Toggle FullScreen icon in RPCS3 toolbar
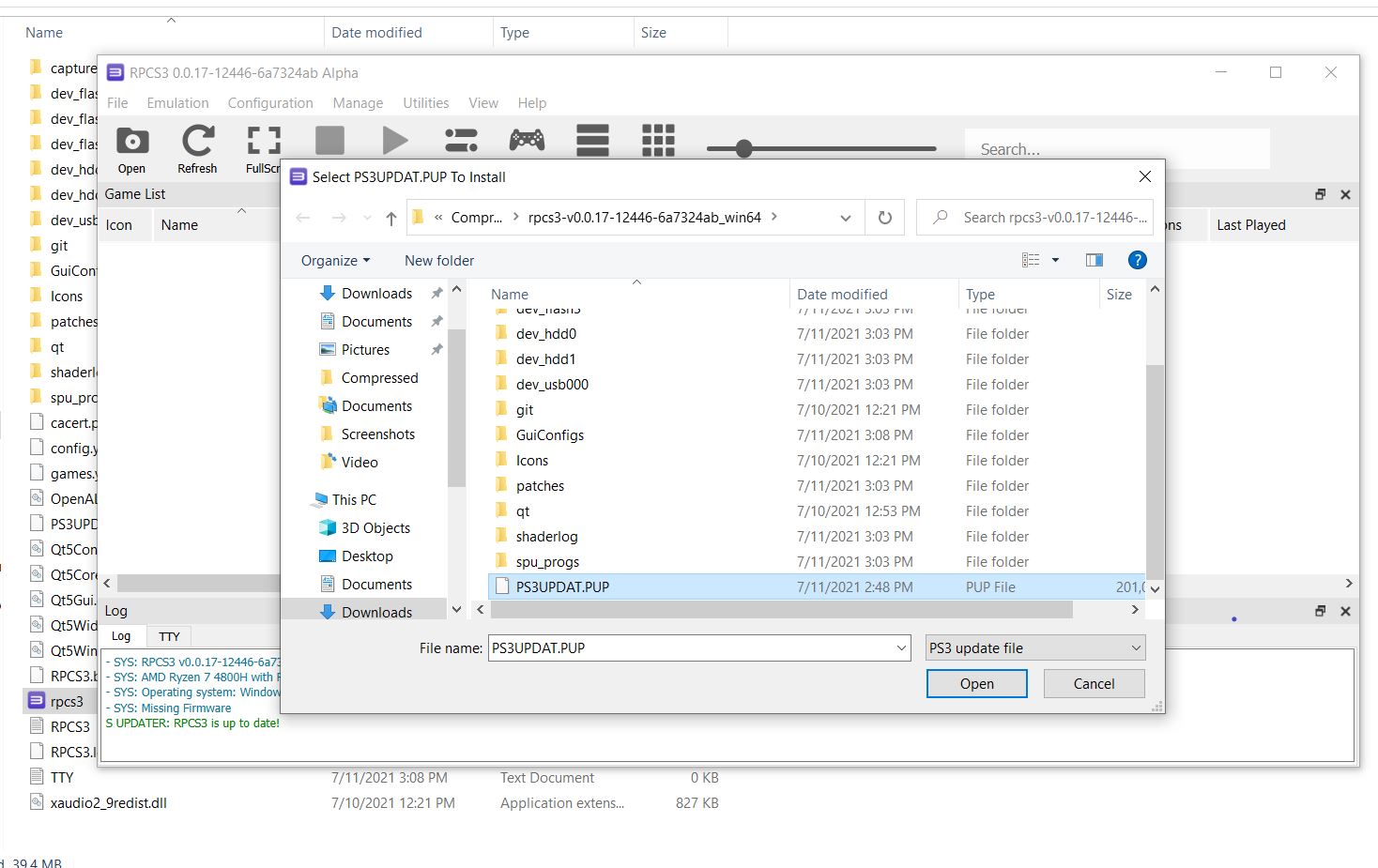This screenshot has height=868, width=1378. [x=264, y=141]
